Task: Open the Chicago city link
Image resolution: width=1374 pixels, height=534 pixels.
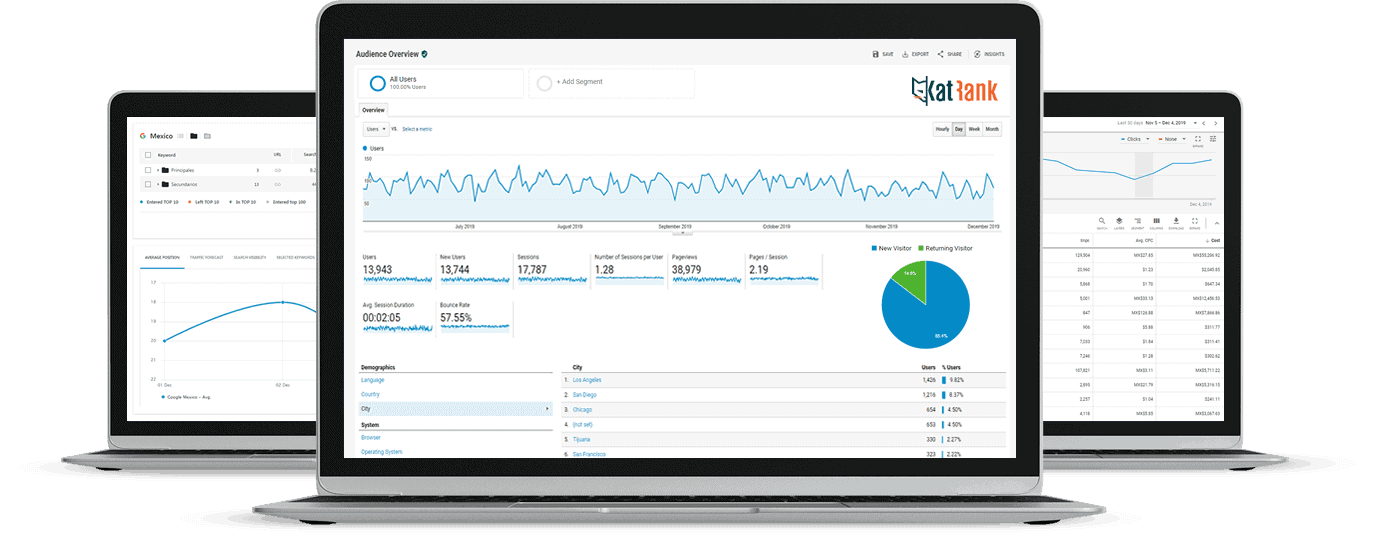Action: click(583, 409)
